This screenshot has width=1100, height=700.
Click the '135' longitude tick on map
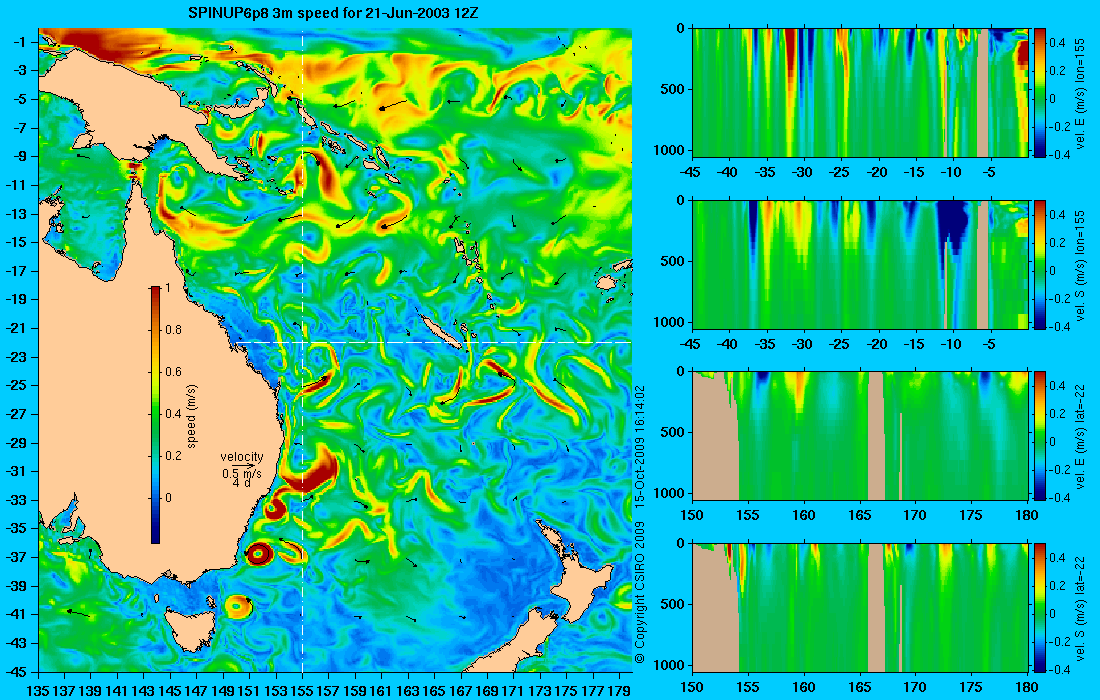37,690
